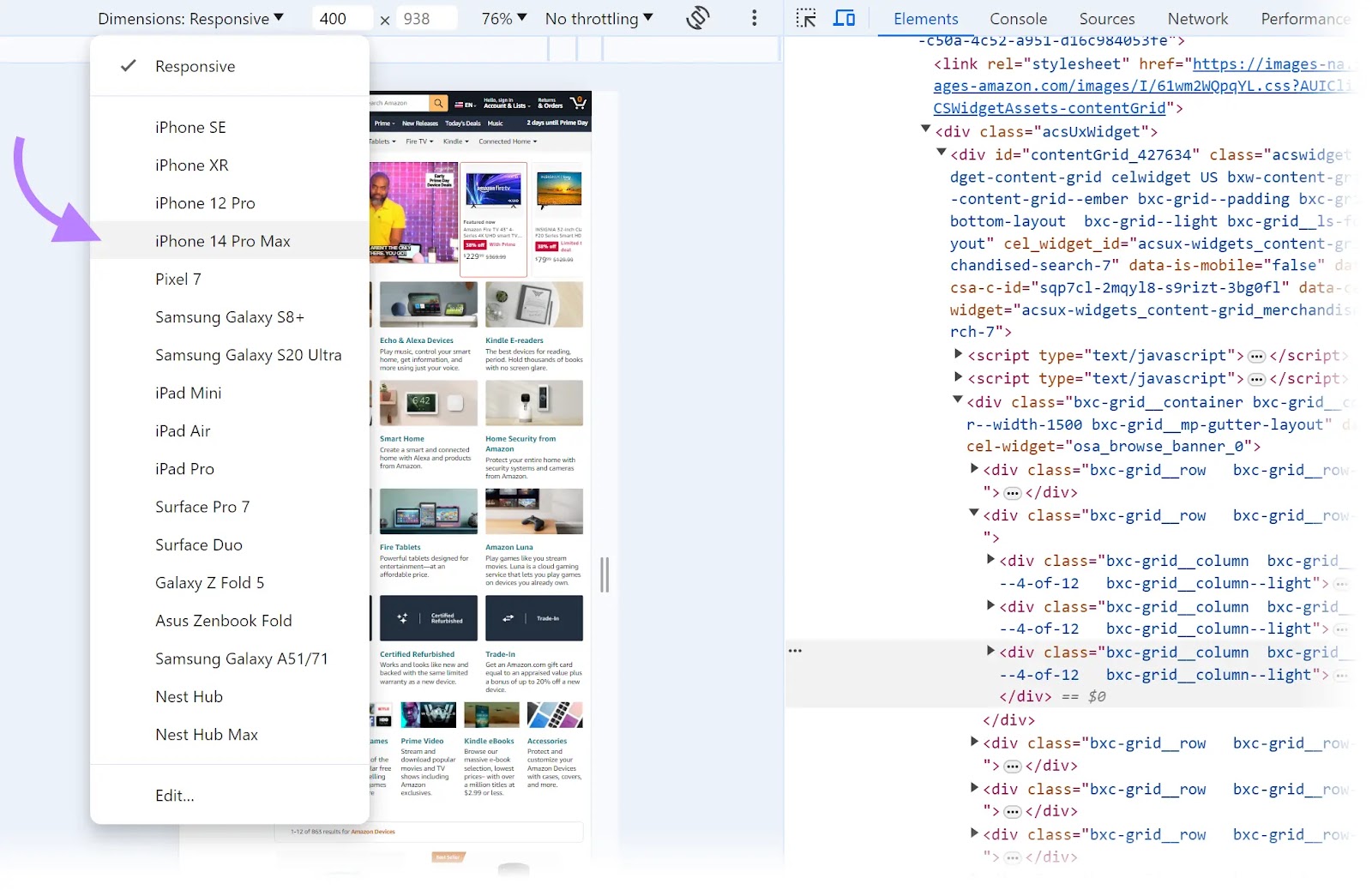Select the inspect element tool
Viewport: 1372px width, 890px height.
click(x=804, y=18)
